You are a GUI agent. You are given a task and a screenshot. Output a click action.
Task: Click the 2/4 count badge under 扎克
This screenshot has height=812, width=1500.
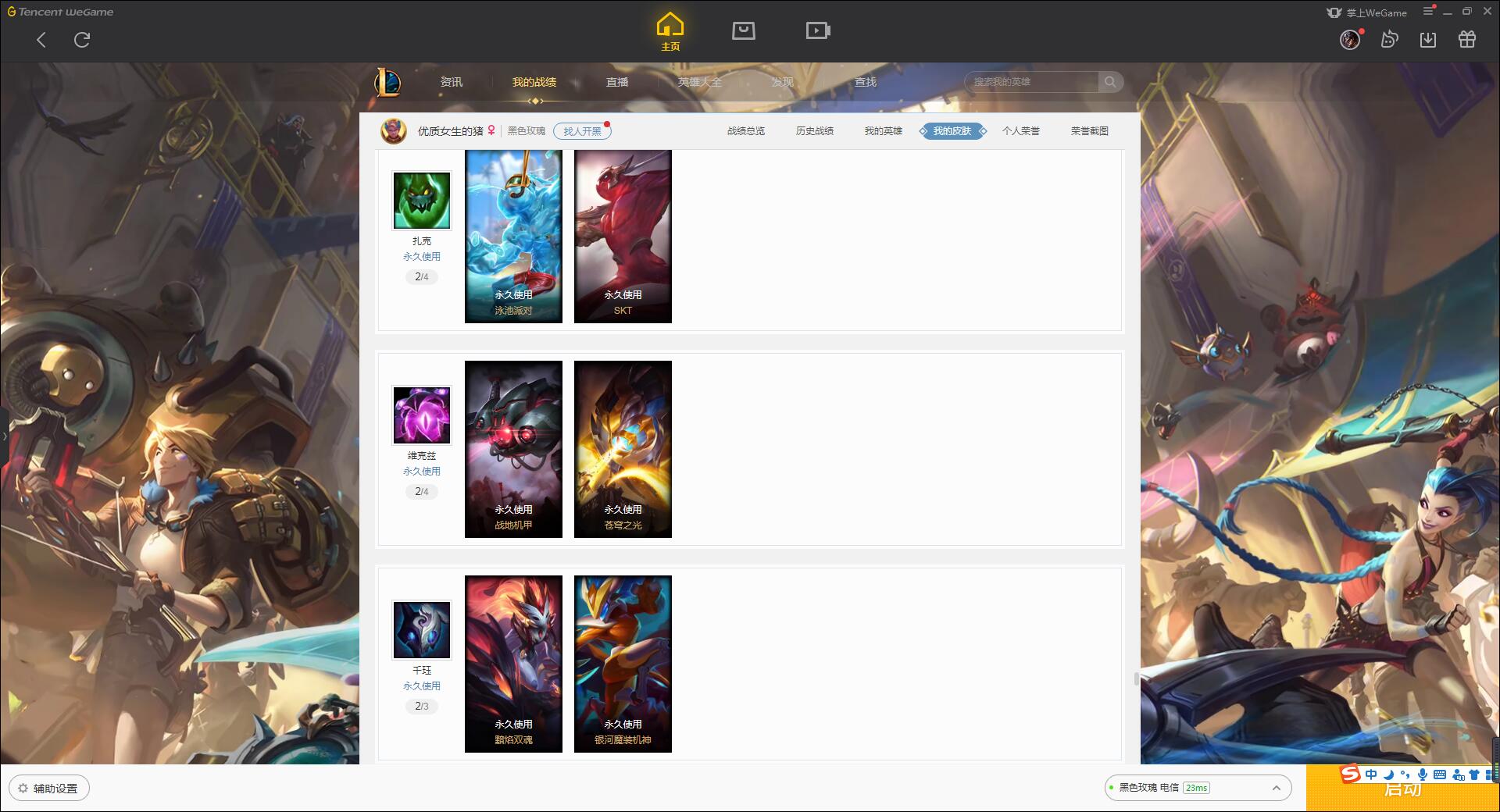coord(422,277)
